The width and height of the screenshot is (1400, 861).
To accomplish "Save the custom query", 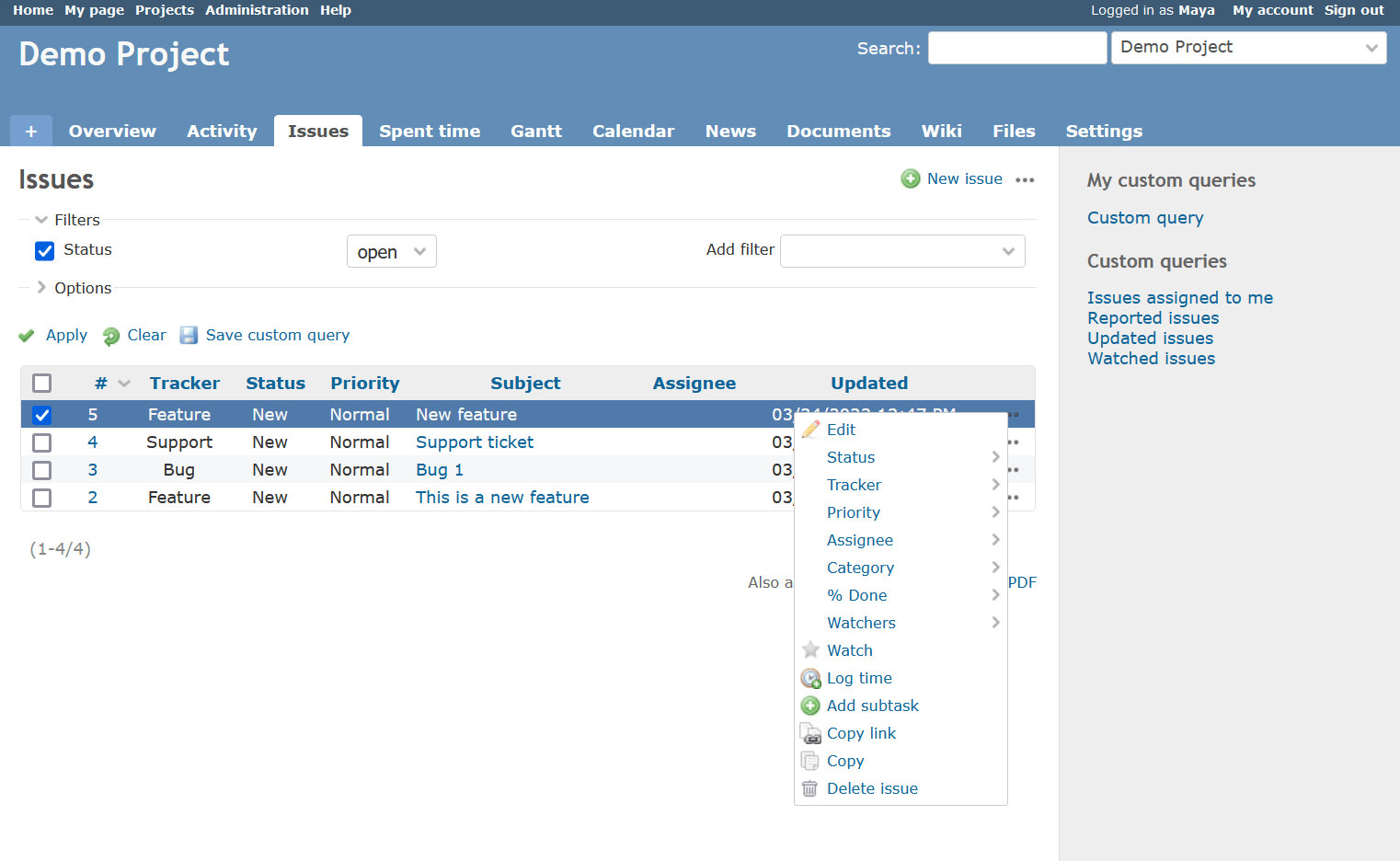I will (x=276, y=335).
